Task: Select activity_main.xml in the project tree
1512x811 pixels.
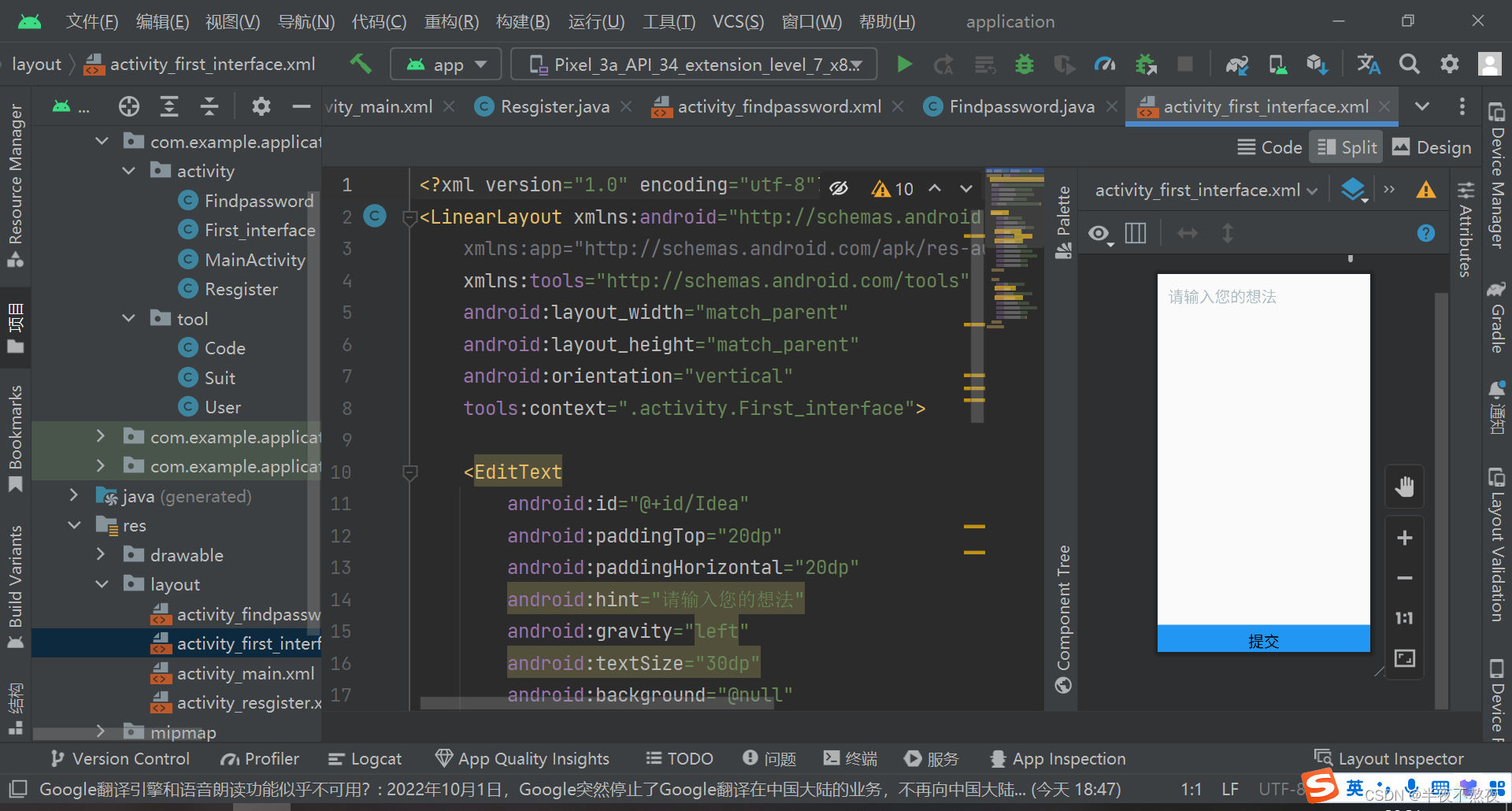Action: 244,673
